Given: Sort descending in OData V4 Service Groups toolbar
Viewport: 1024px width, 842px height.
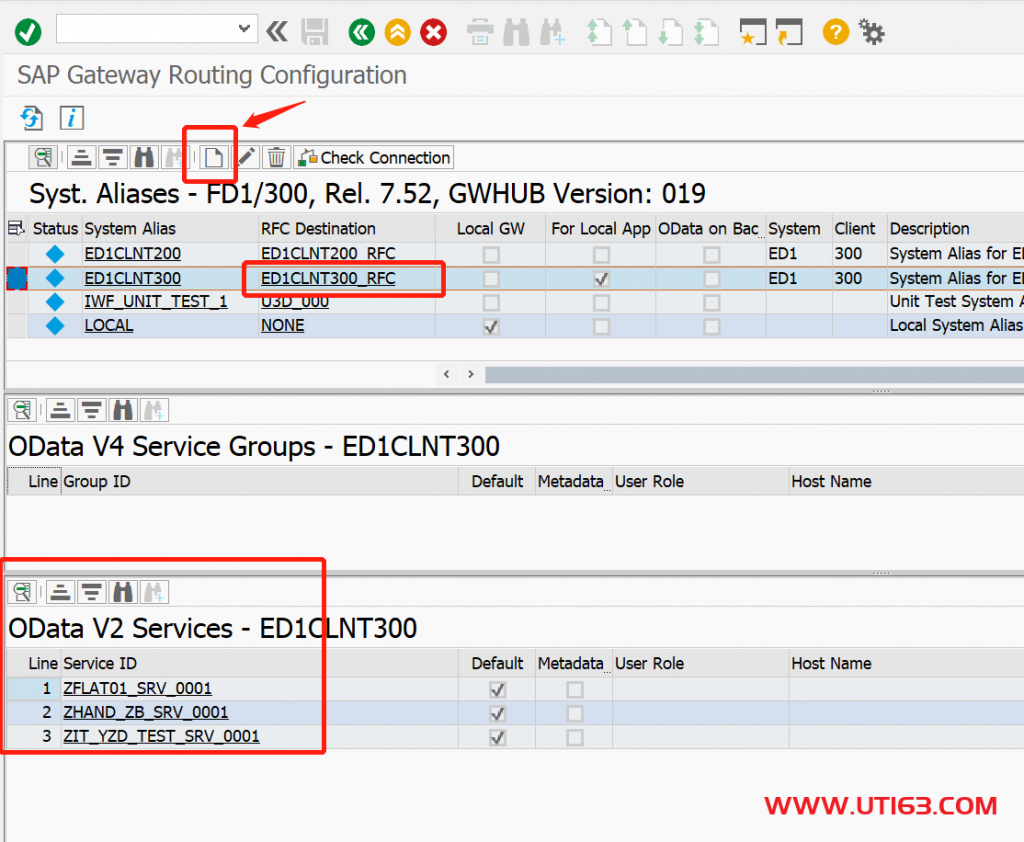Looking at the screenshot, I should (91, 410).
